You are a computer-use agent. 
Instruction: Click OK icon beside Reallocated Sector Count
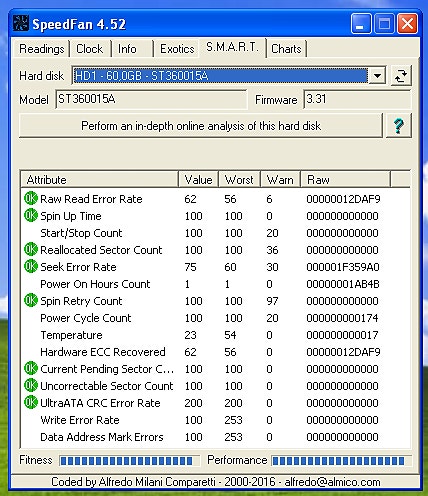tap(31, 250)
